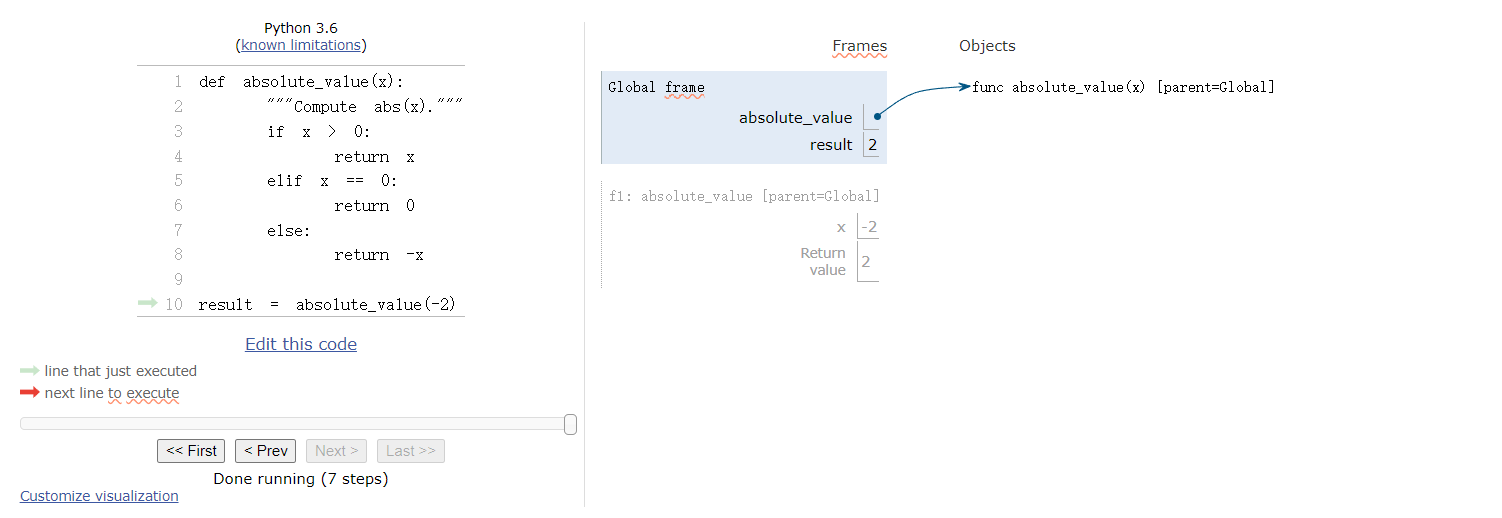
Task: Click the x value box showing -2
Action: pyautogui.click(x=869, y=227)
